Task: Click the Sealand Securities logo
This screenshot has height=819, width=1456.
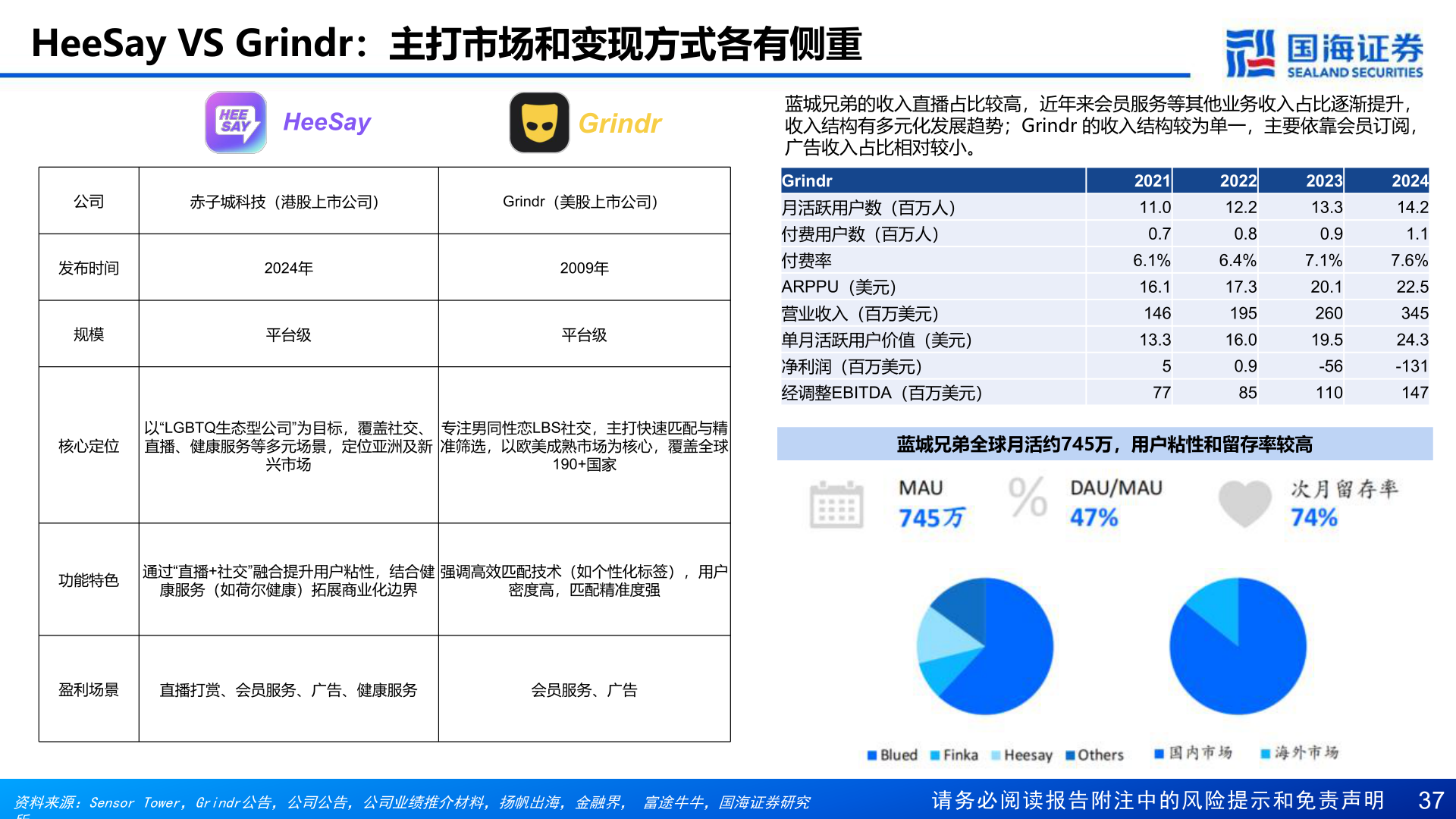Action: pyautogui.click(x=1325, y=53)
